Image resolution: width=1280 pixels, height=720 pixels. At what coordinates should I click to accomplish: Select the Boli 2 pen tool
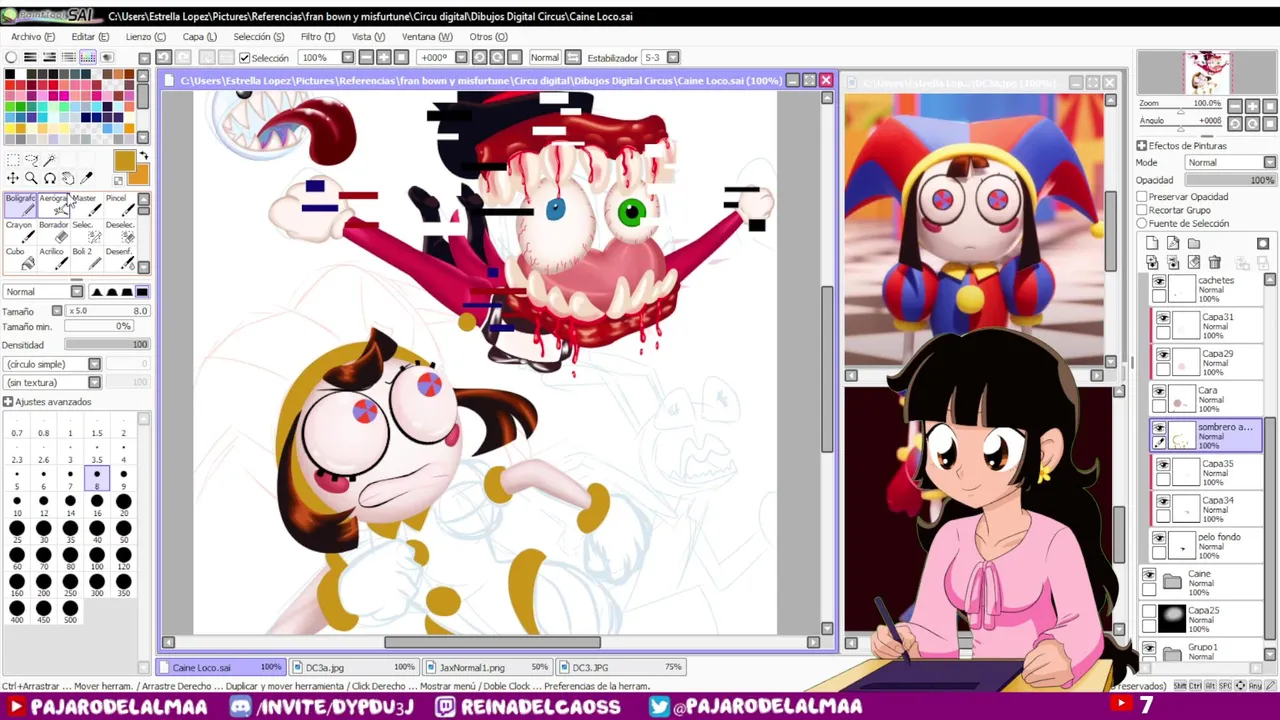click(85, 258)
